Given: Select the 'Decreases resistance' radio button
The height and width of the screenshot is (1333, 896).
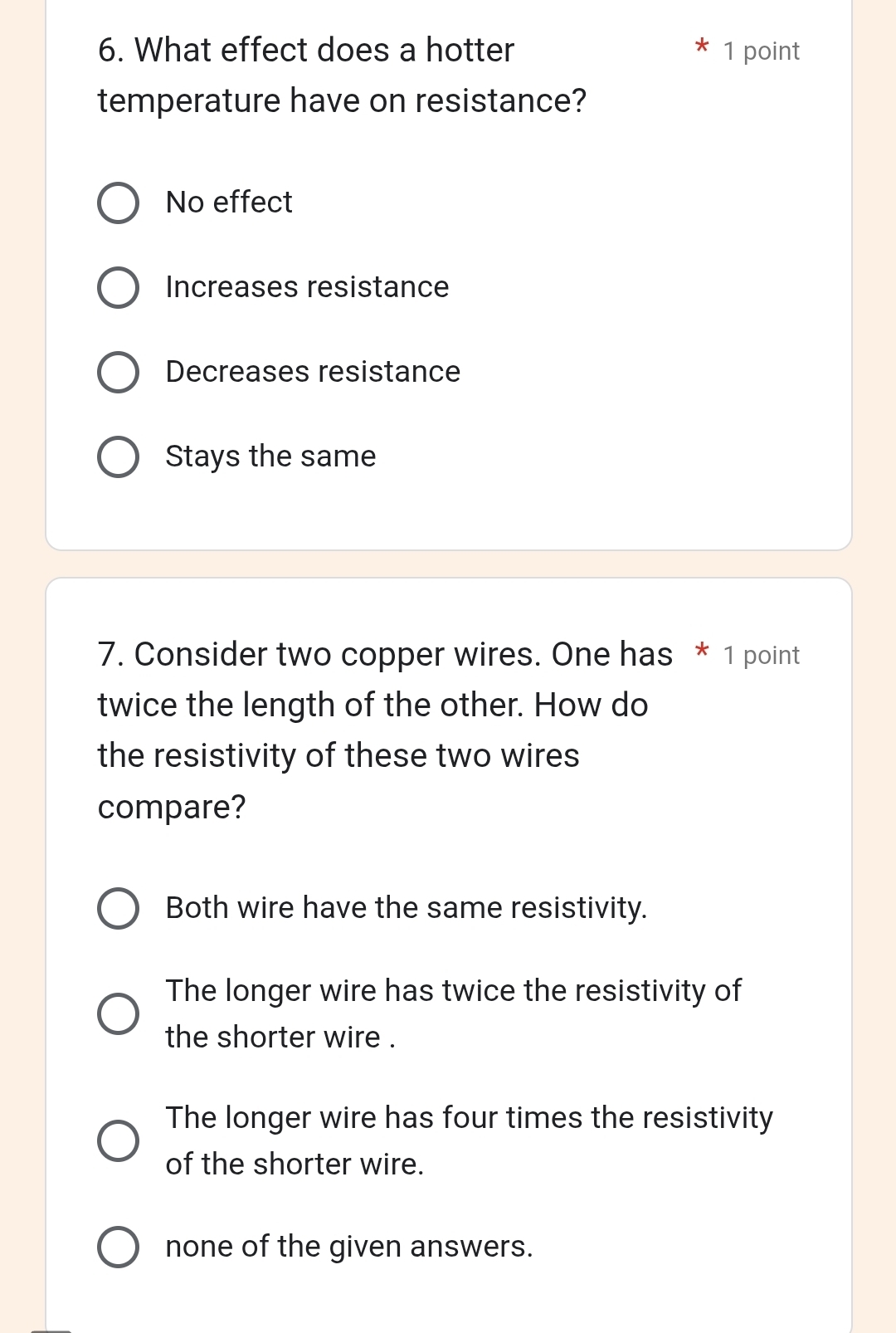Looking at the screenshot, I should pos(119,373).
